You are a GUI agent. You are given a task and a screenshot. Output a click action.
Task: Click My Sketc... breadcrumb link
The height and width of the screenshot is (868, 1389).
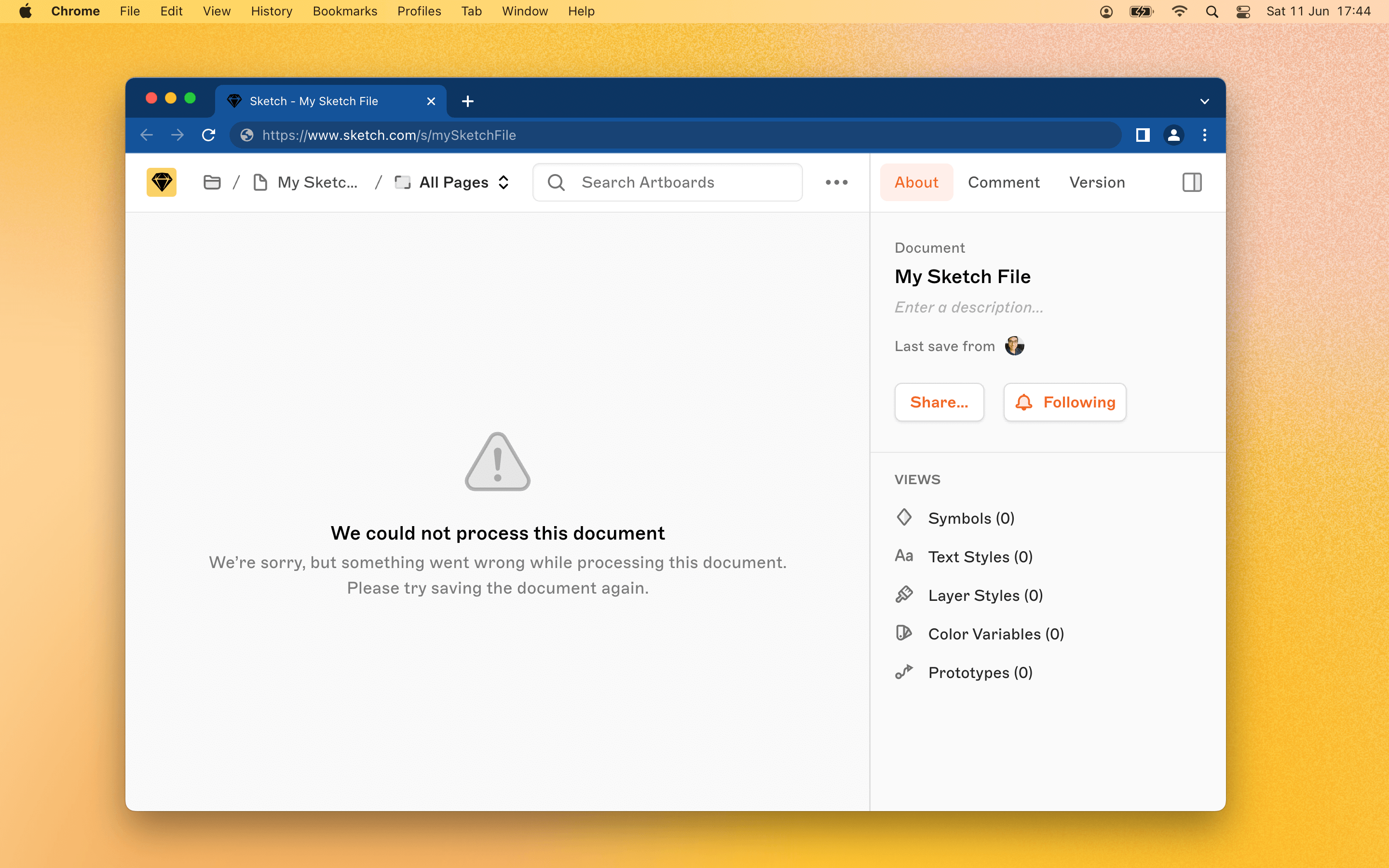pos(317,183)
